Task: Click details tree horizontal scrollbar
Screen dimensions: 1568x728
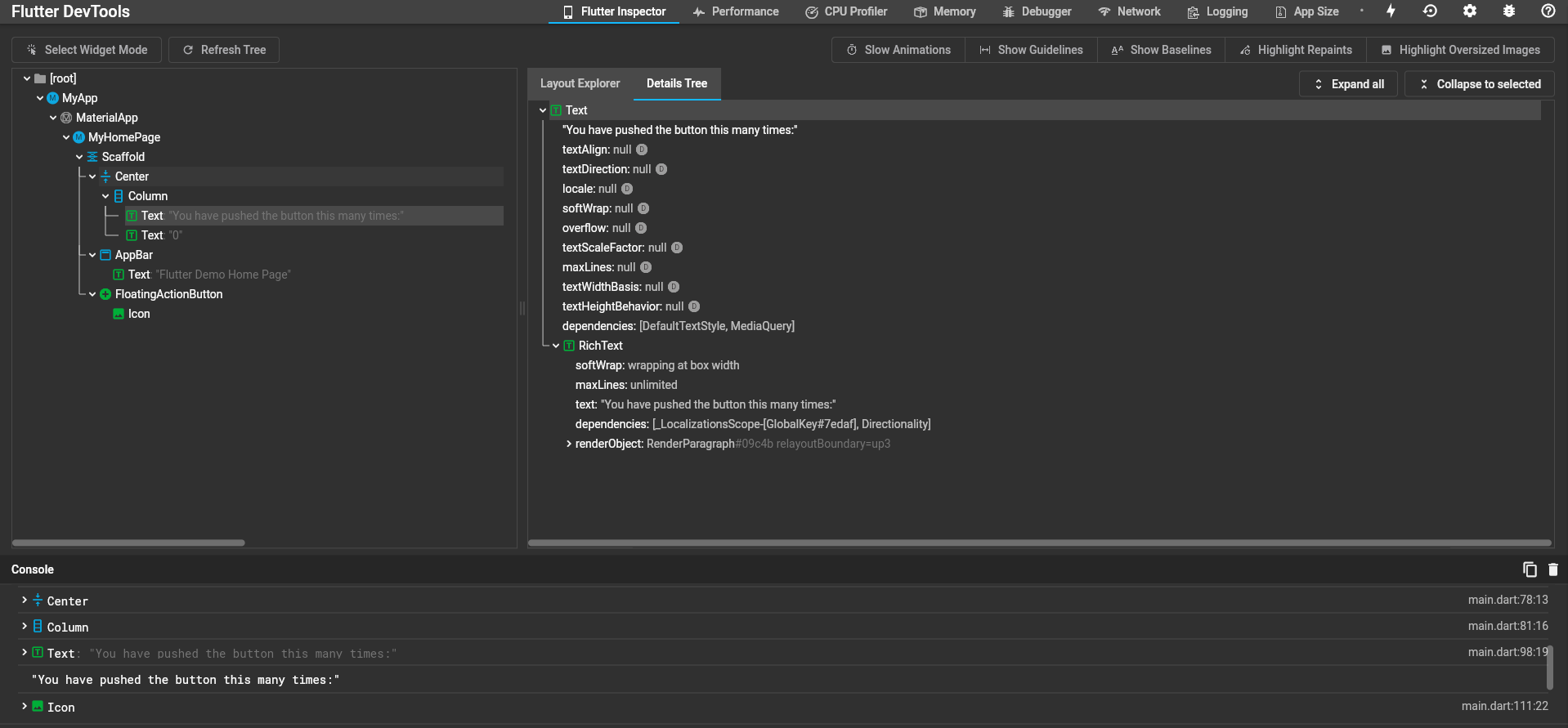Action: pyautogui.click(x=1040, y=543)
